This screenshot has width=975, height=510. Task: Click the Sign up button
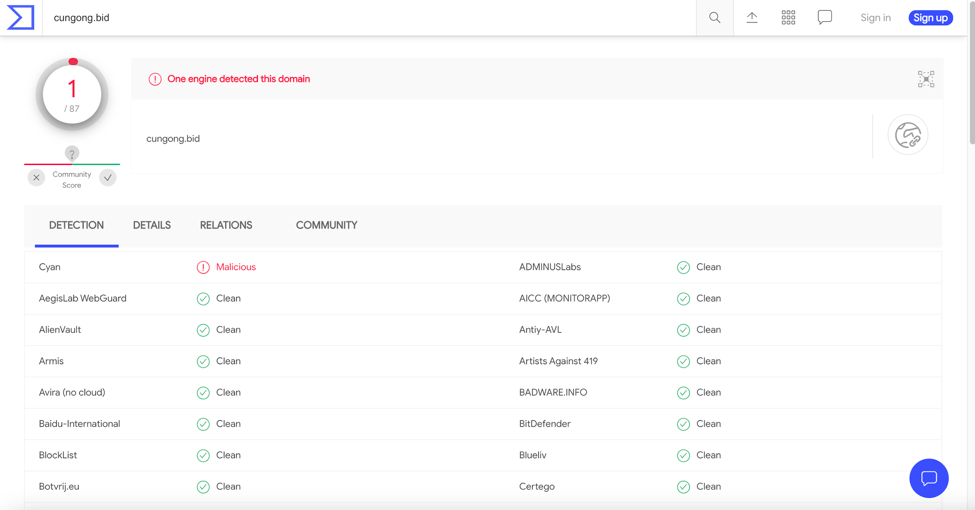tap(930, 17)
